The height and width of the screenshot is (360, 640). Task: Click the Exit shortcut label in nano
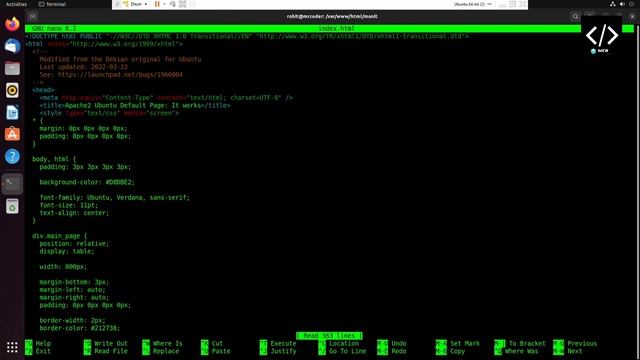click(43, 351)
